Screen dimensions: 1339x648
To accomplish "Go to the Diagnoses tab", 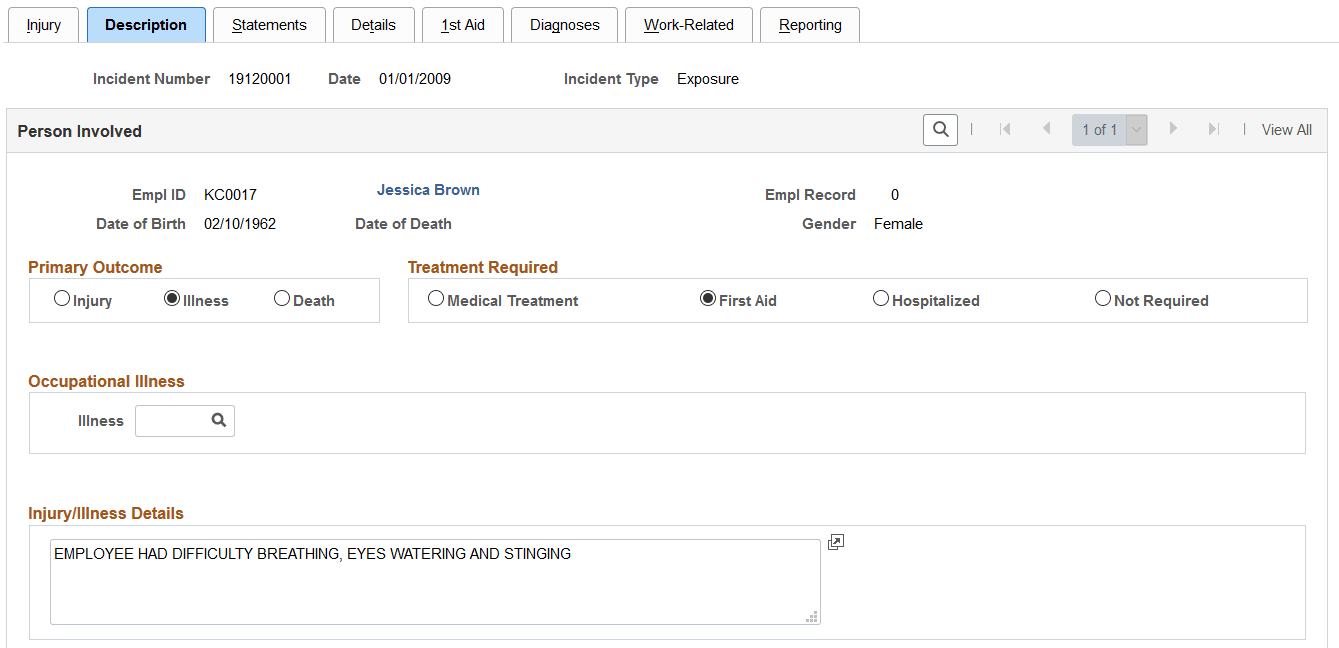I will pyautogui.click(x=564, y=24).
